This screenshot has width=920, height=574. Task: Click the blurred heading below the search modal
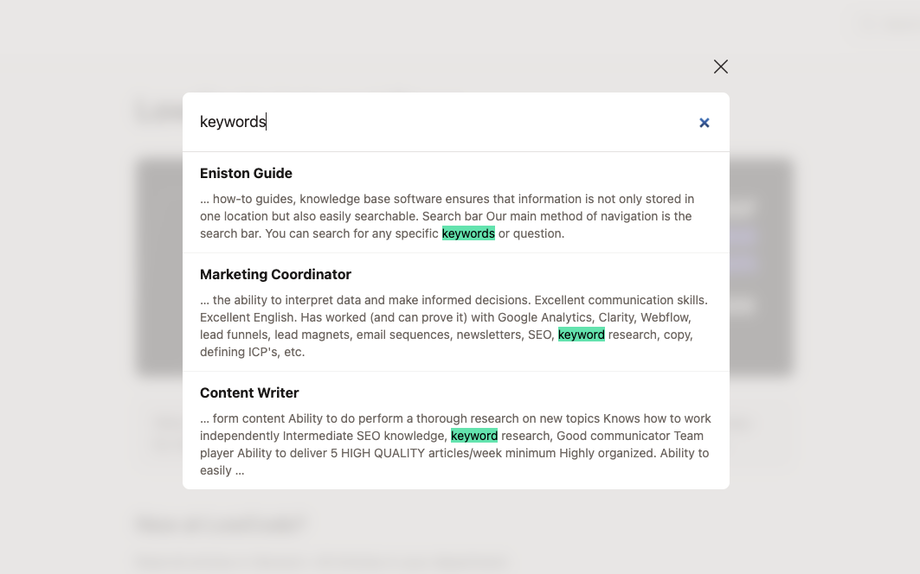pyautogui.click(x=221, y=524)
